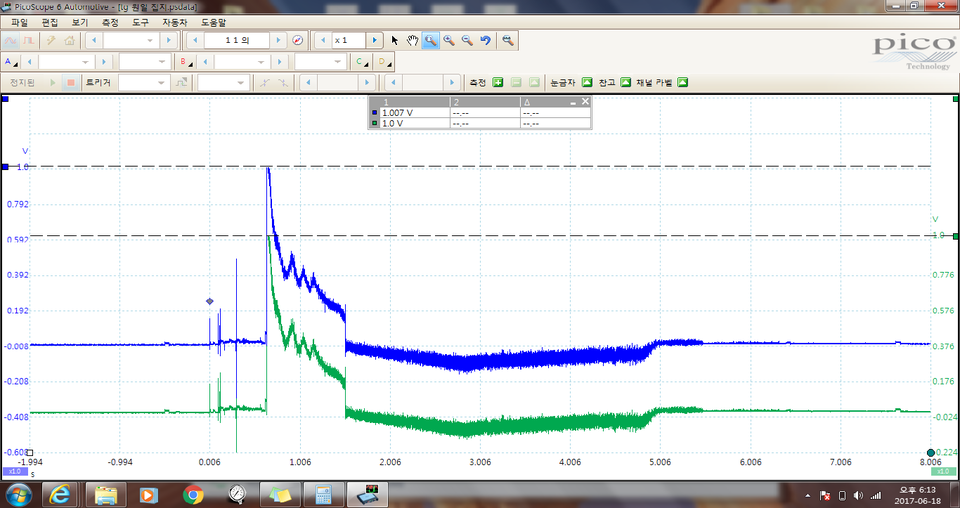This screenshot has width=960, height=508.
Task: Select the 1.0 V ruler value cell
Action: (x=415, y=123)
